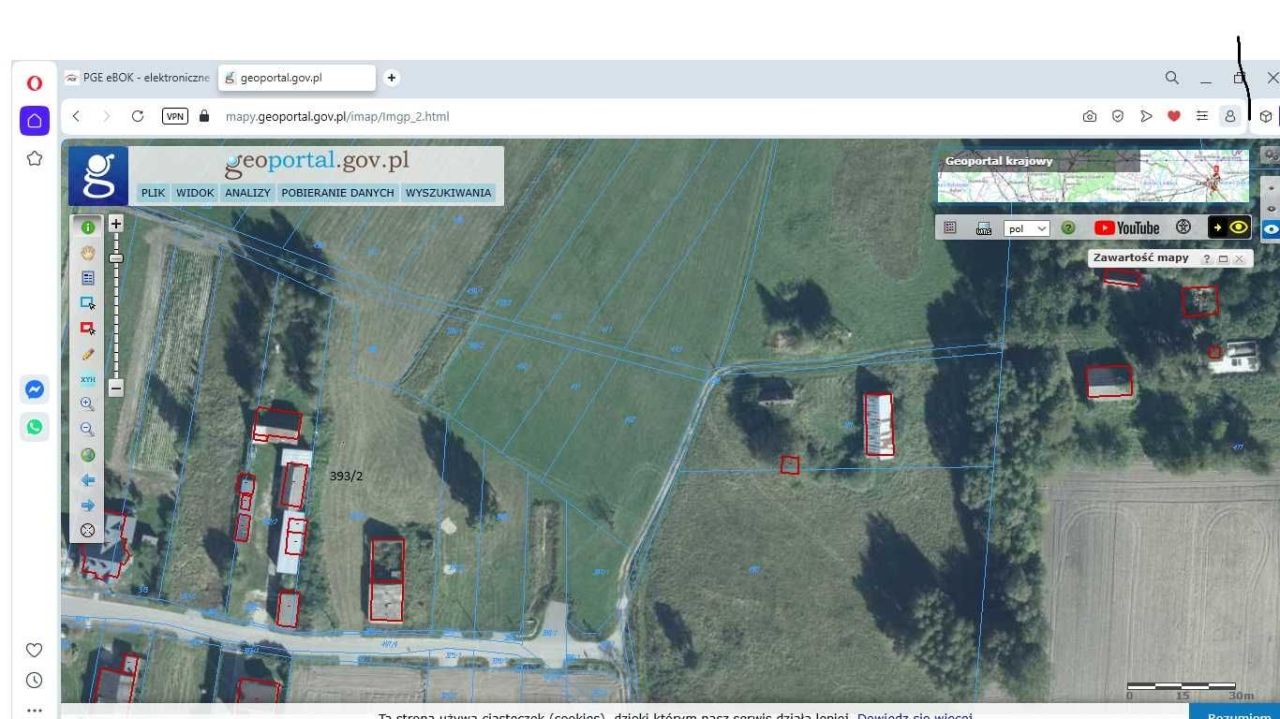Screen dimensions: 1280x719
Task: Select the blue rectangle selection tool
Action: (x=87, y=304)
